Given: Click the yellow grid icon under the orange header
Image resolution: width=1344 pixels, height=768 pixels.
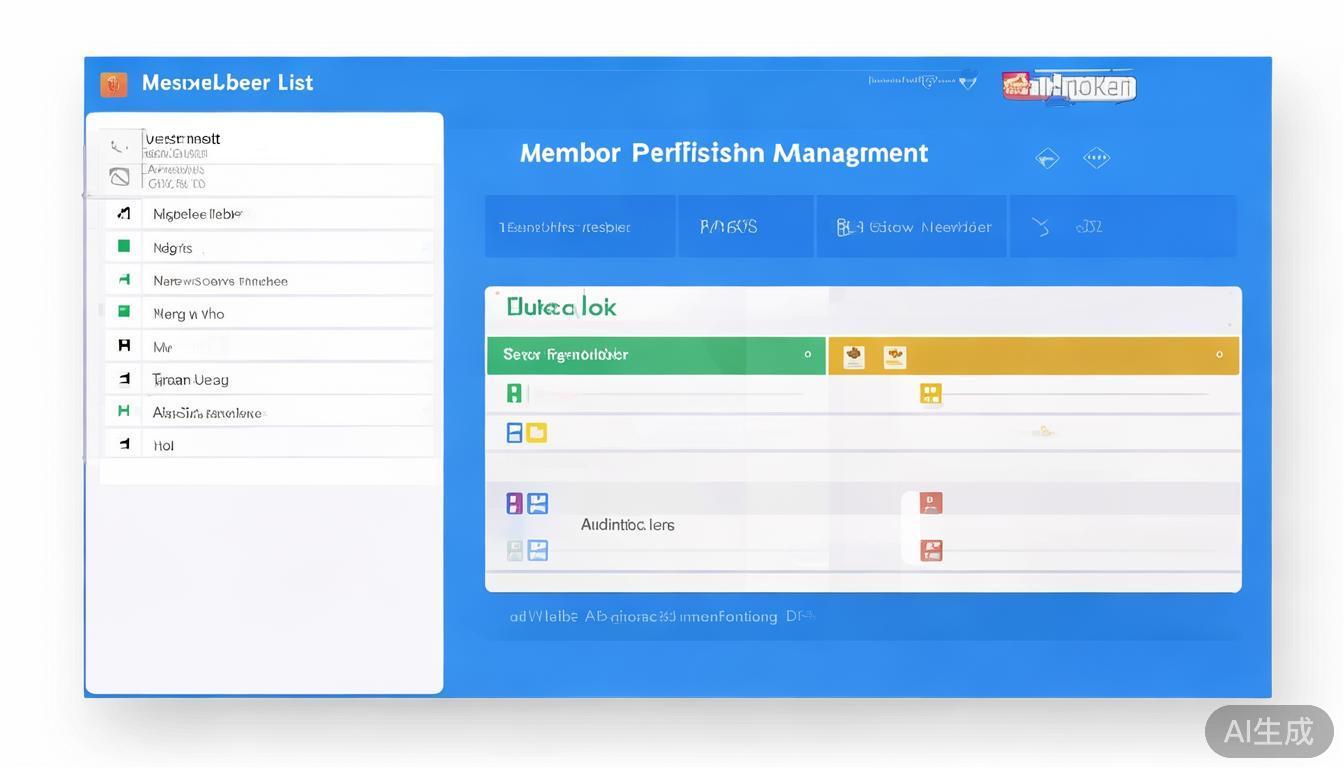Looking at the screenshot, I should [x=931, y=394].
